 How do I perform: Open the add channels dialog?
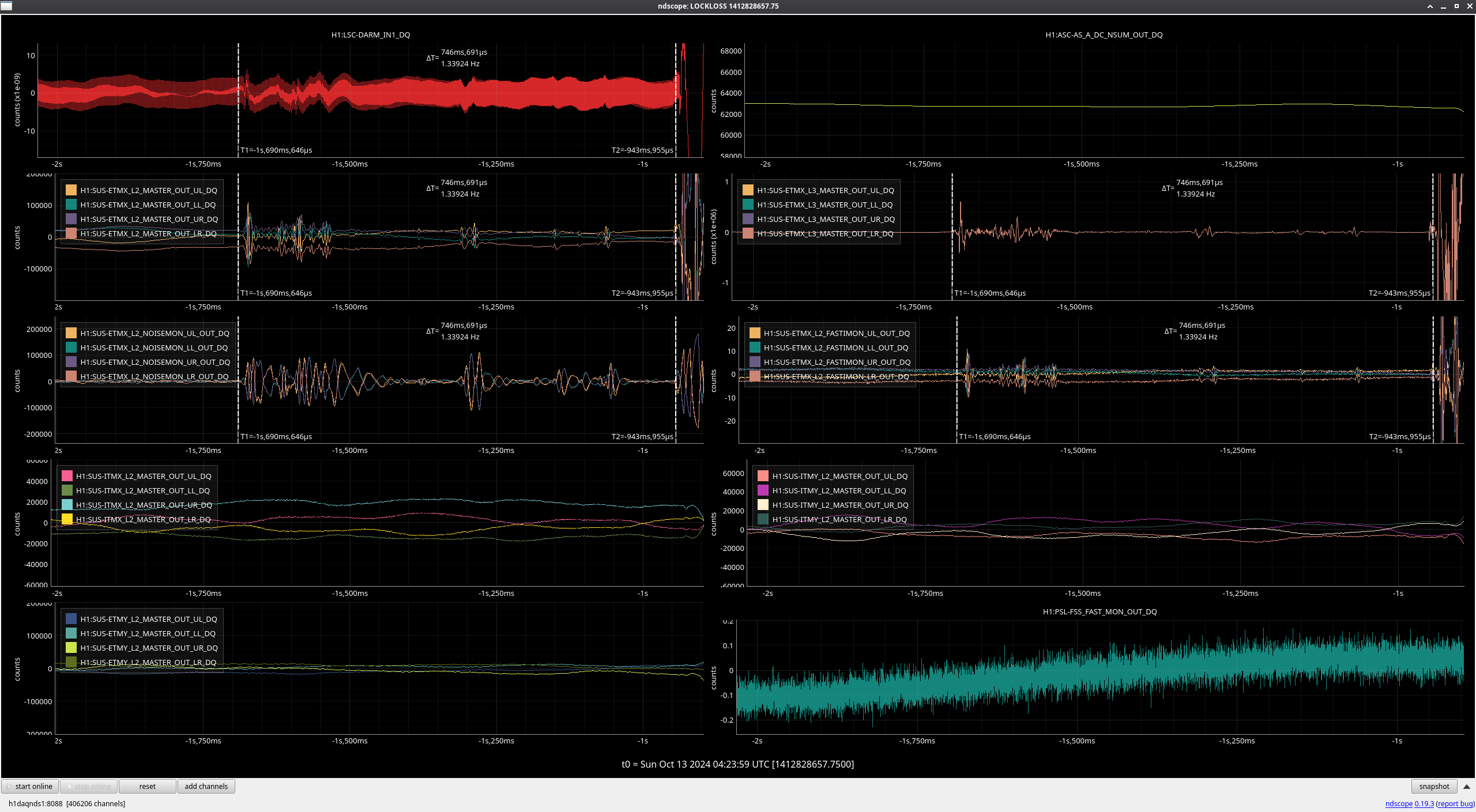coord(206,786)
